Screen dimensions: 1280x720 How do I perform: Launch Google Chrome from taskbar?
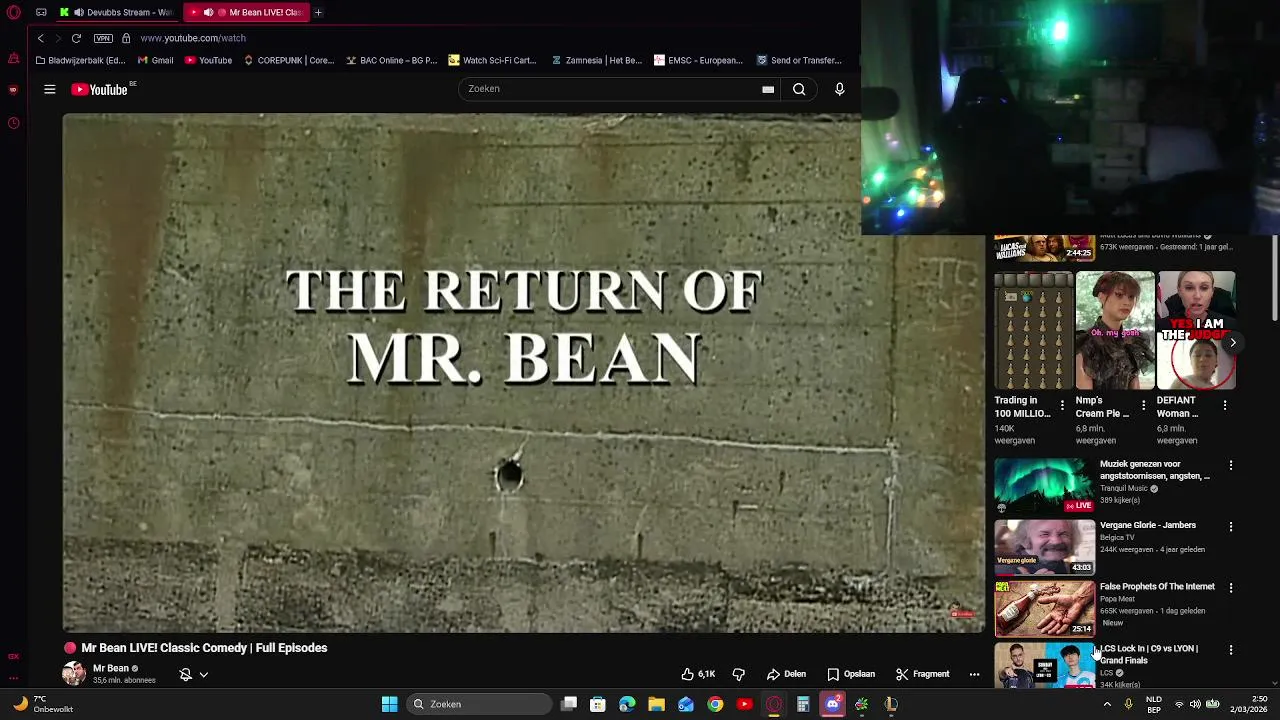[715, 704]
